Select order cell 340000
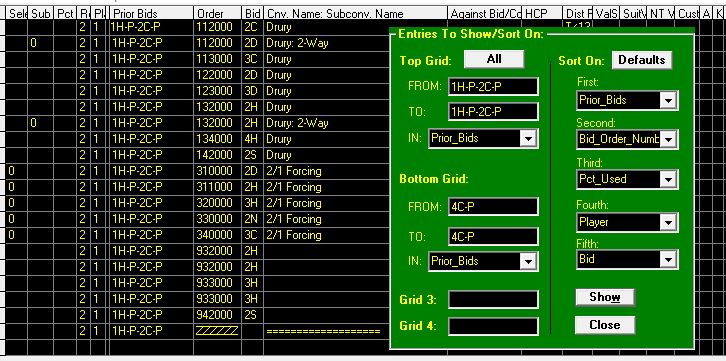Screen dimensions: 726x361 coord(218,235)
